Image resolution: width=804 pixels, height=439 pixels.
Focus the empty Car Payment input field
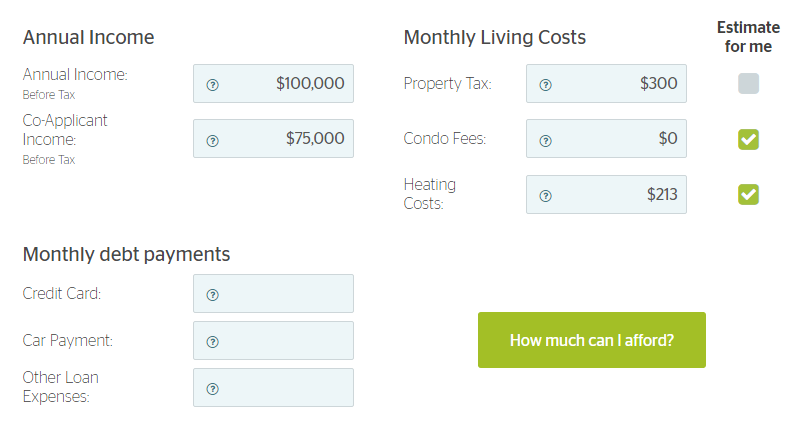click(x=273, y=341)
